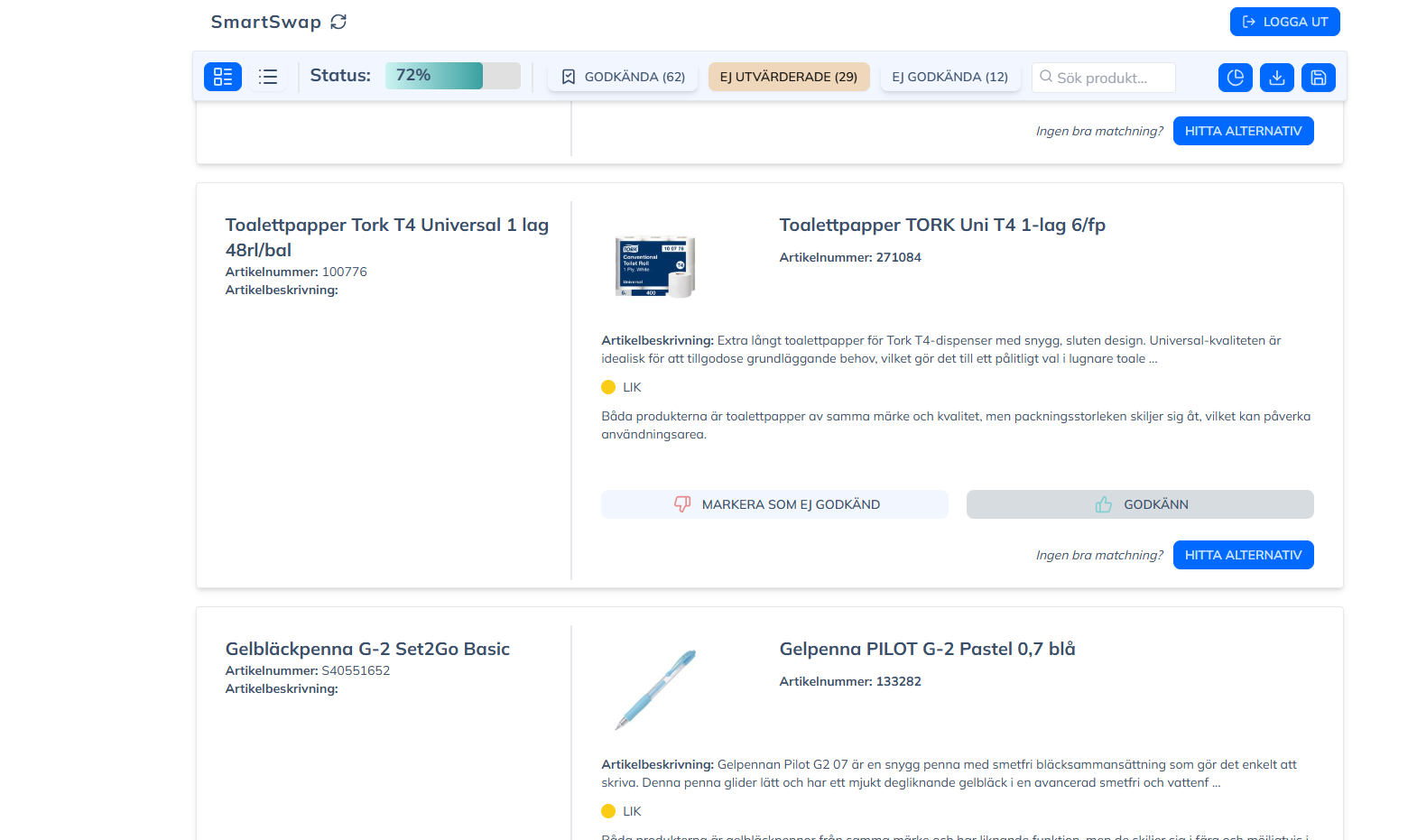Click the Gelpenna PILOT G-2 Pastel title
Viewport: 1417px width, 840px height.
click(927, 649)
